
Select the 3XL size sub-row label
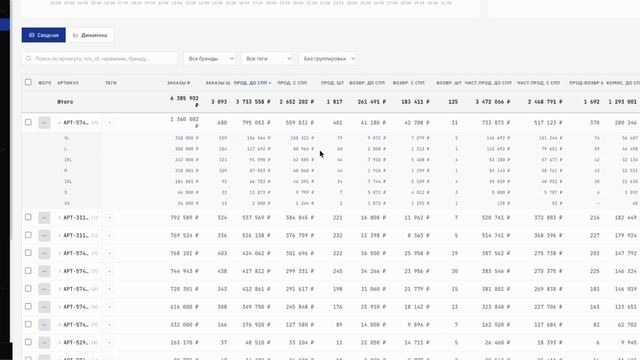pyautogui.click(x=67, y=181)
